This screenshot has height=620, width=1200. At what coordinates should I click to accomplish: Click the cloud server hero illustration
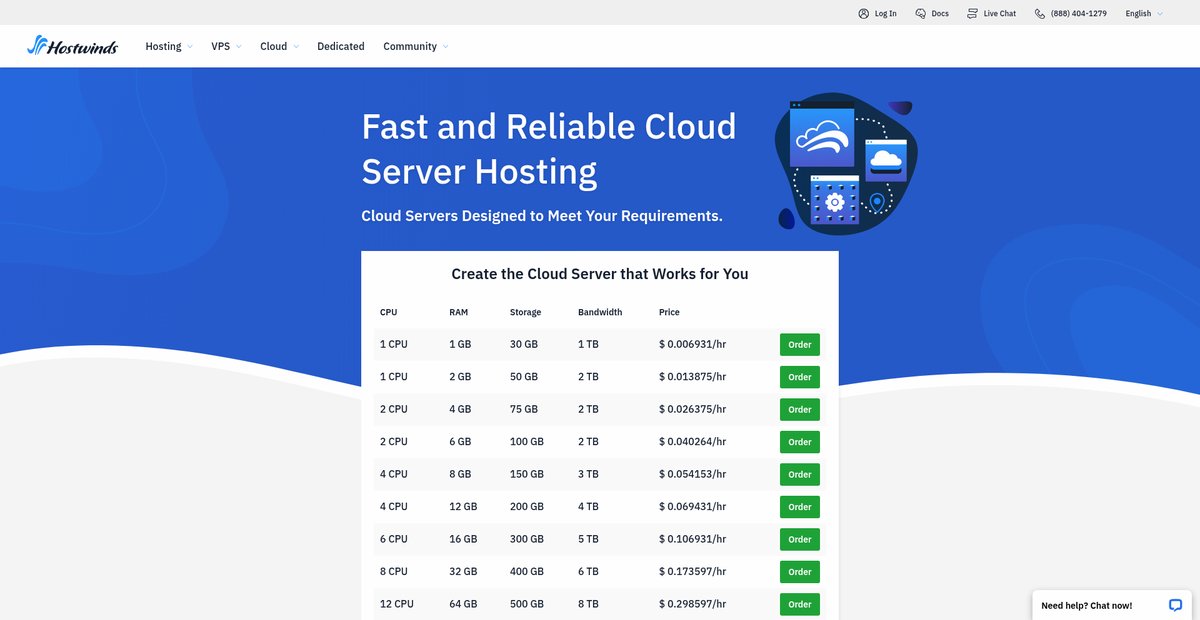[846, 166]
